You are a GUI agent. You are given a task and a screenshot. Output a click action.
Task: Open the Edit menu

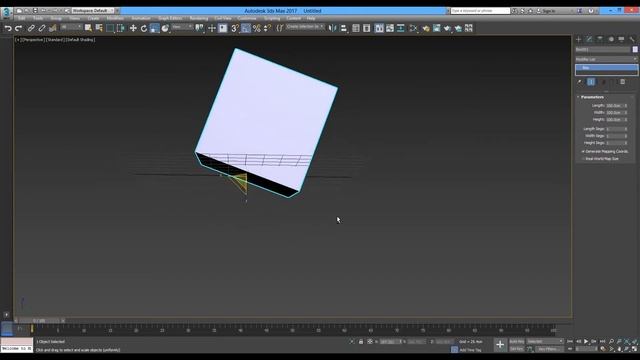click(22, 18)
